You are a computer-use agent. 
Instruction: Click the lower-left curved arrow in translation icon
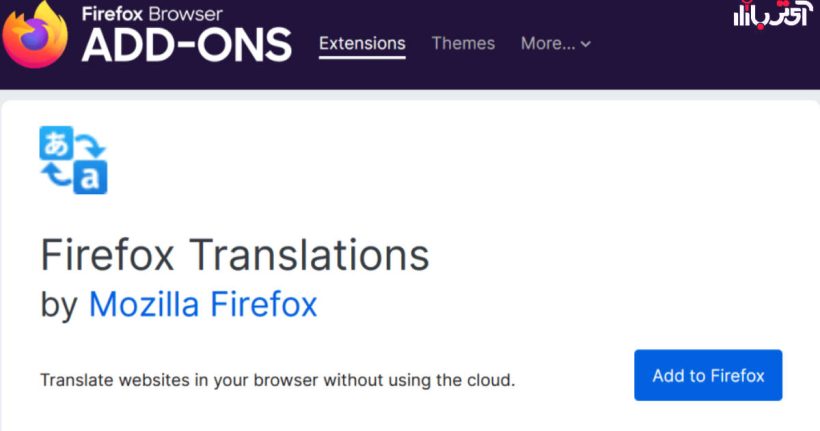(x=56, y=174)
